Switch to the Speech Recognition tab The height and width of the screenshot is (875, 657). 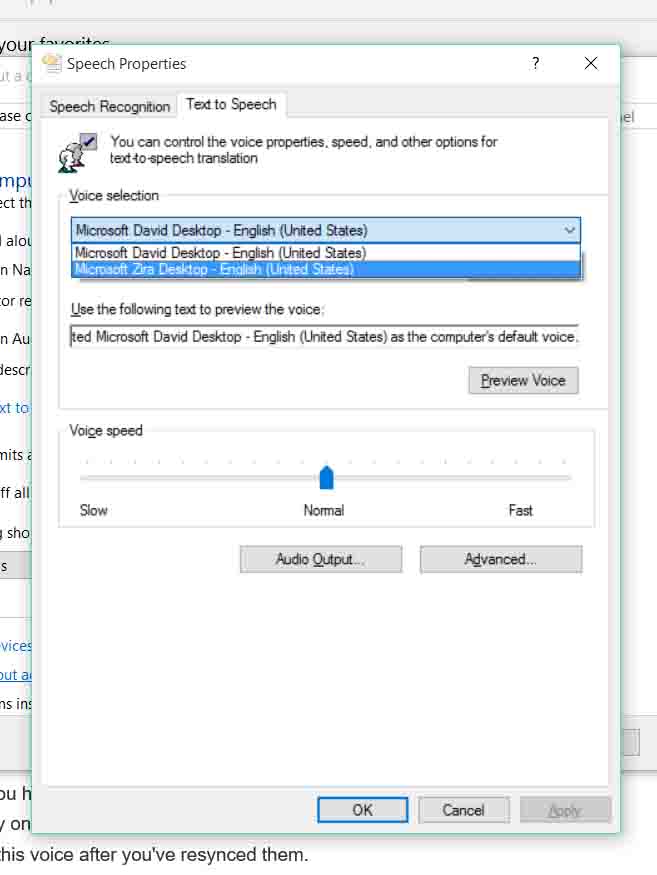[109, 106]
